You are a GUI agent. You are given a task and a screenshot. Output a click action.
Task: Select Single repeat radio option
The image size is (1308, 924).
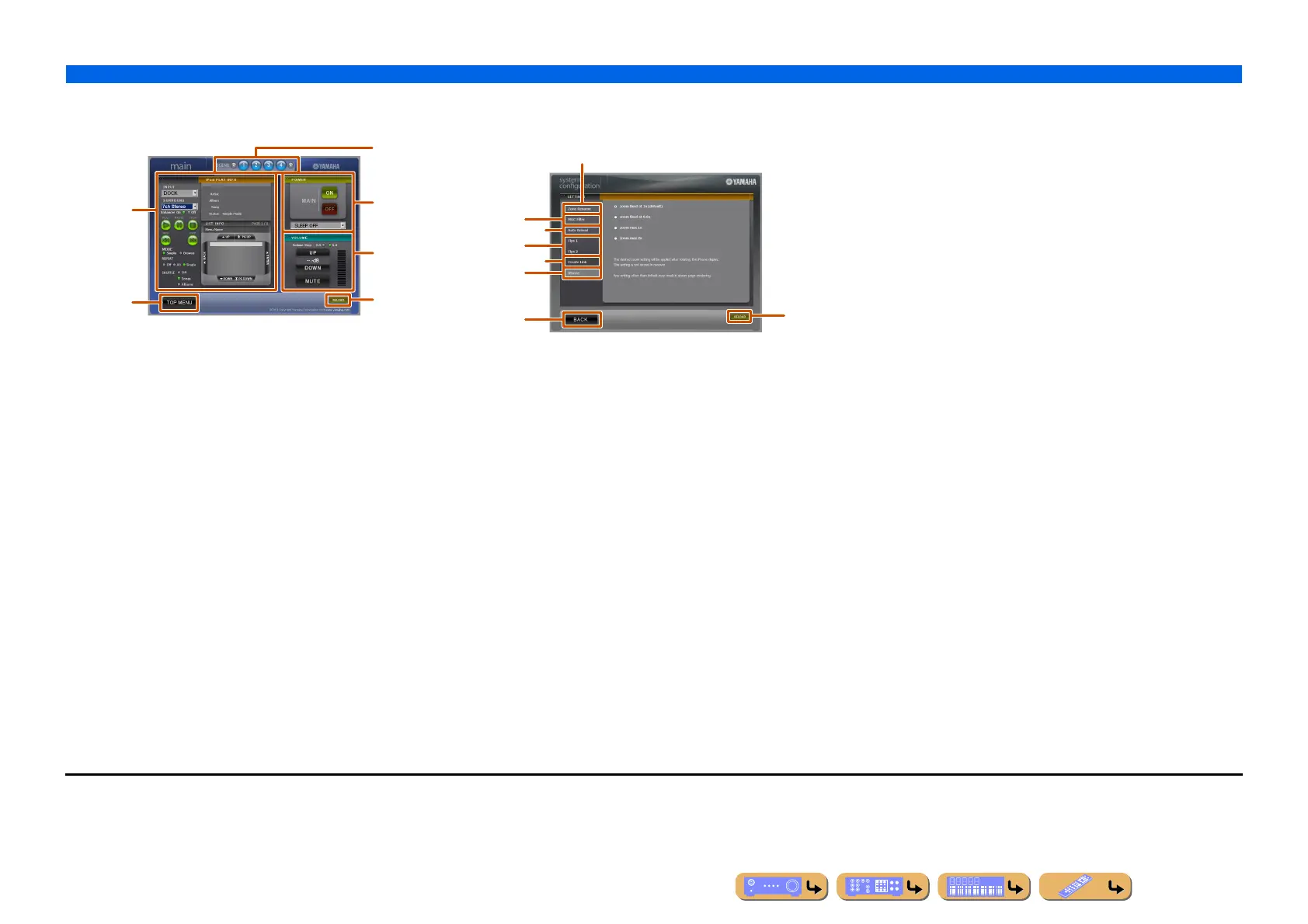[x=184, y=265]
